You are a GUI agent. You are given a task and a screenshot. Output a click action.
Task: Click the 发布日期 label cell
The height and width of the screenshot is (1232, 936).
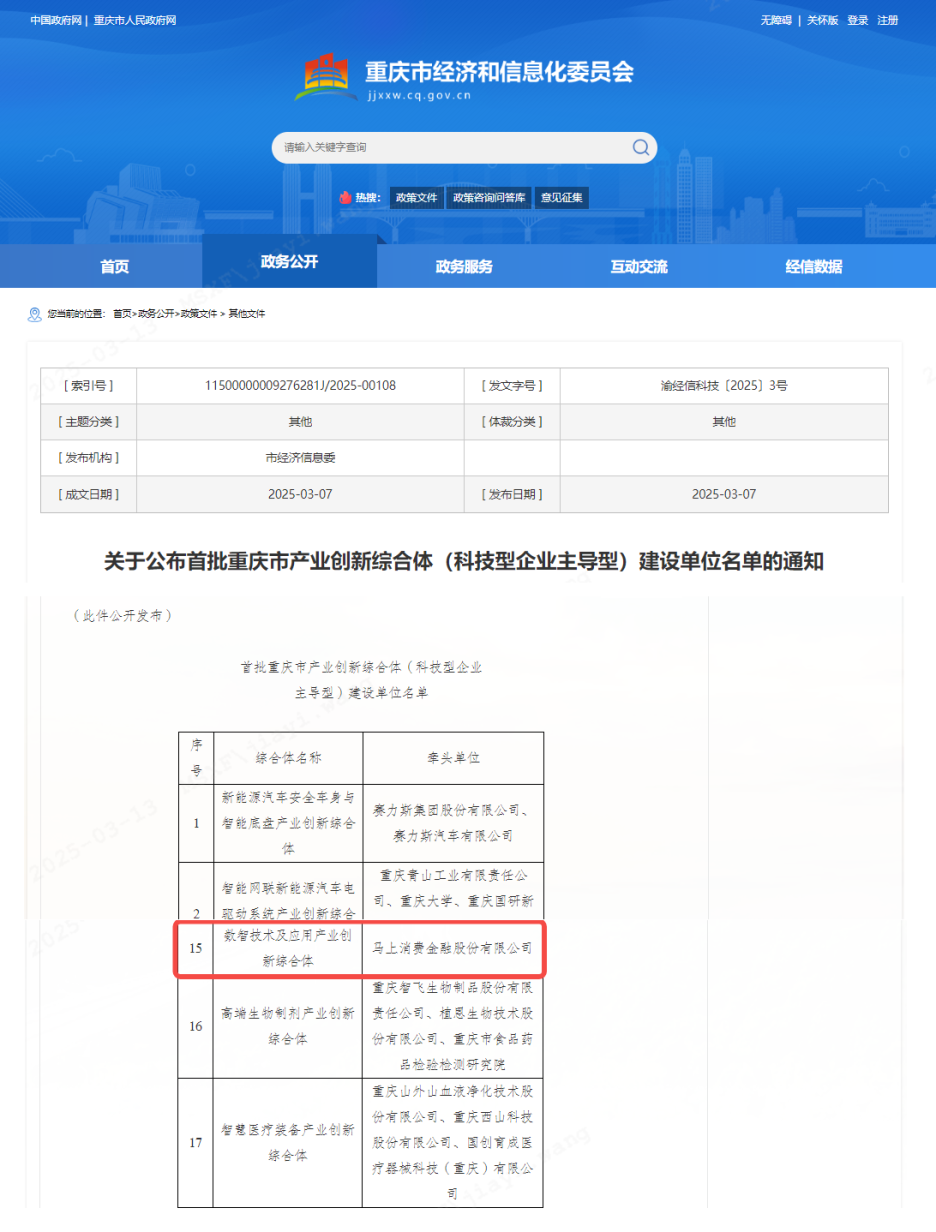click(512, 494)
